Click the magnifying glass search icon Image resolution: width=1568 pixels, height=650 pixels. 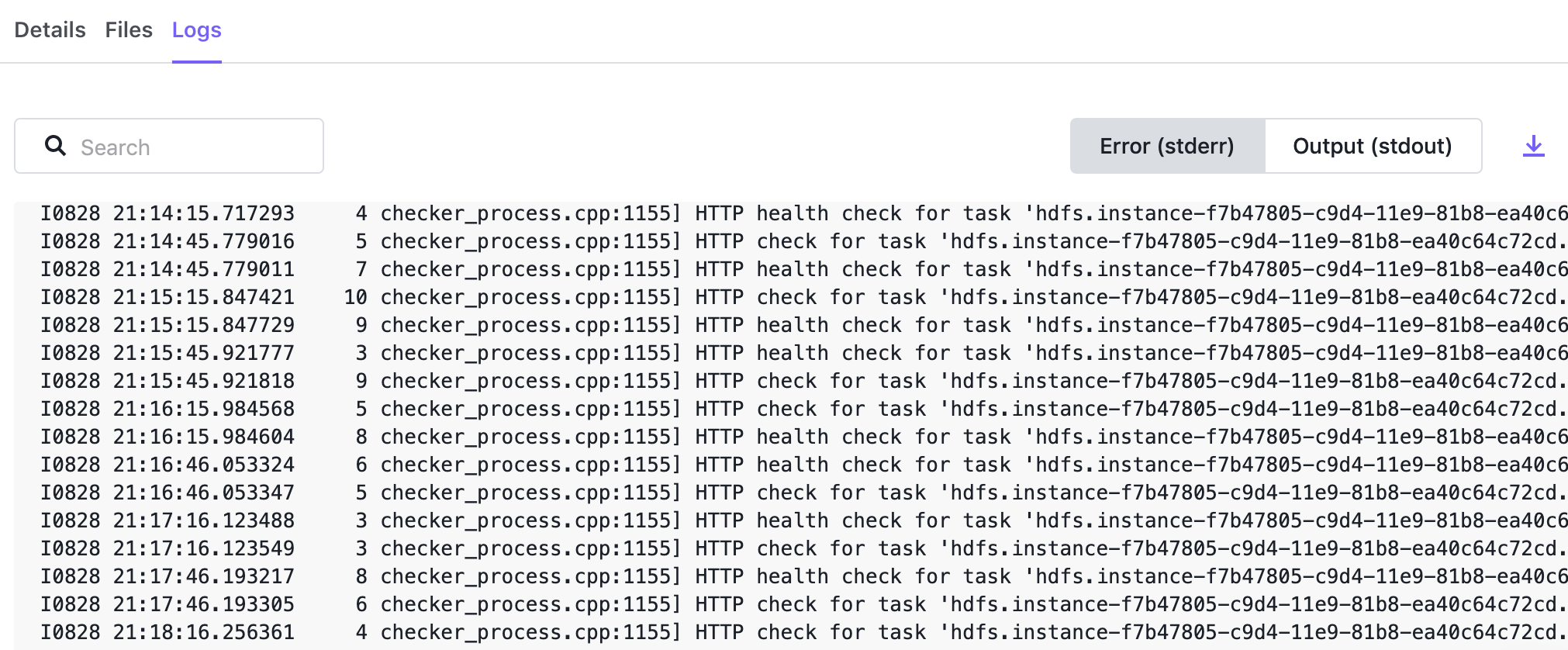(x=55, y=145)
